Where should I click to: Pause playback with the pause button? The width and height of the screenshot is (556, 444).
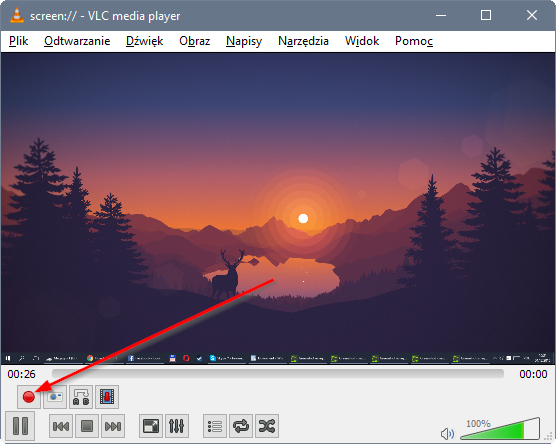point(20,426)
